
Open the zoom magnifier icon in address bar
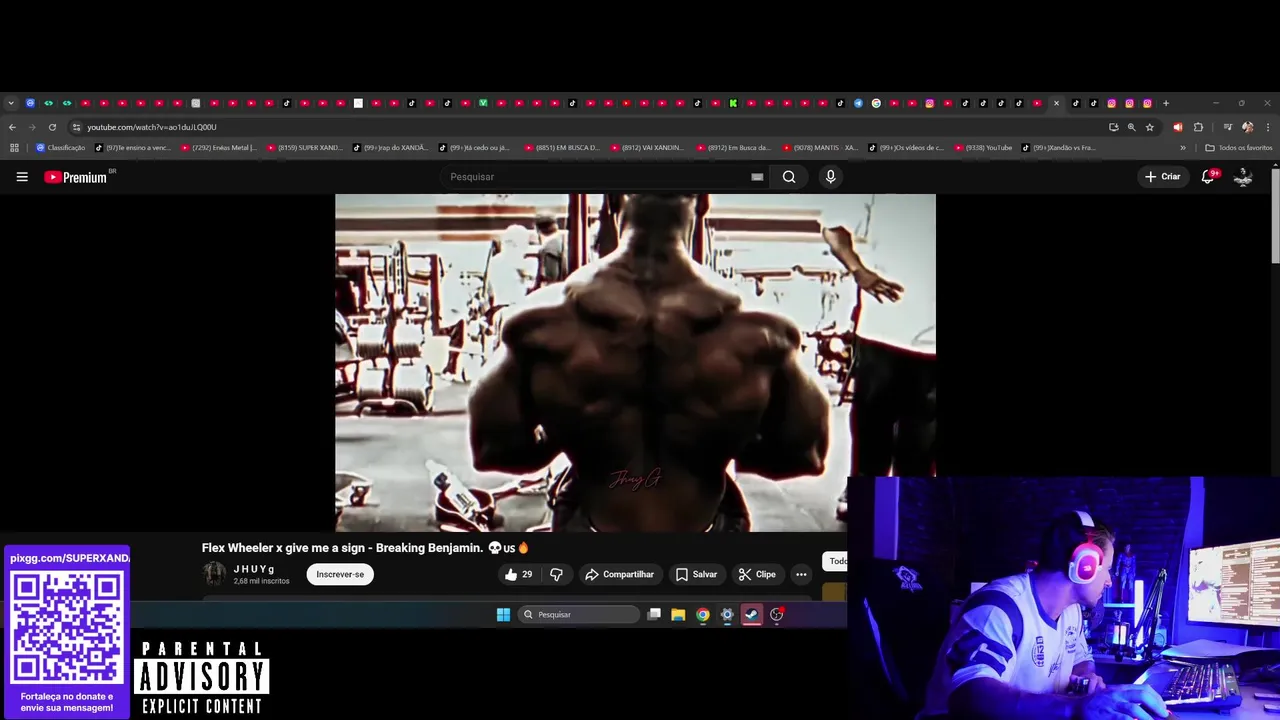tap(1132, 127)
